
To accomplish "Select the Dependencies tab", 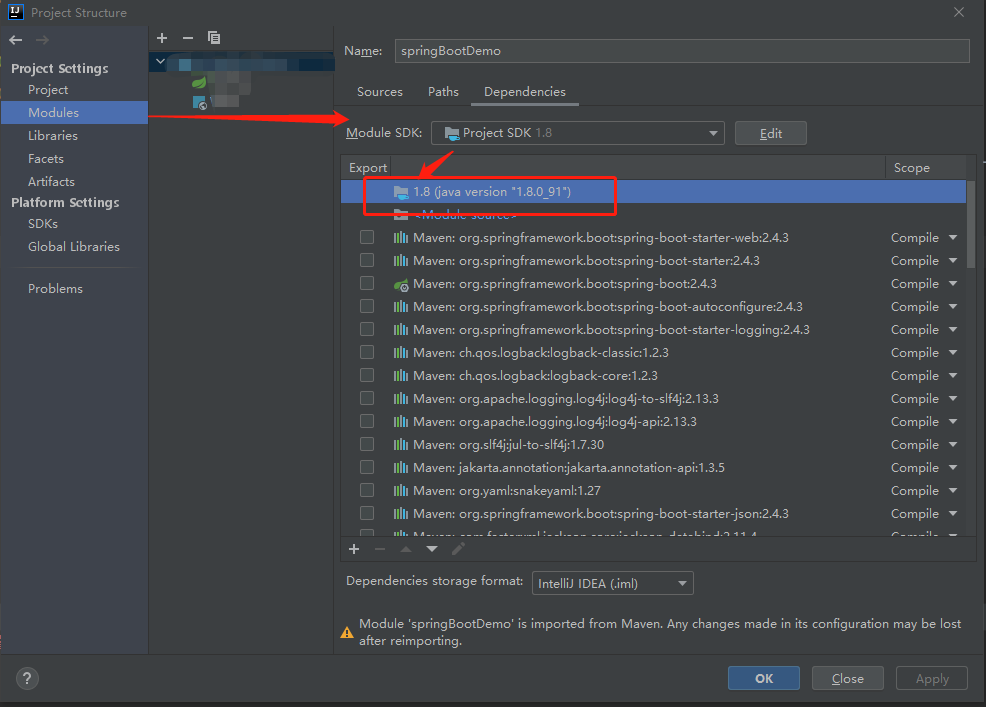I will point(525,92).
